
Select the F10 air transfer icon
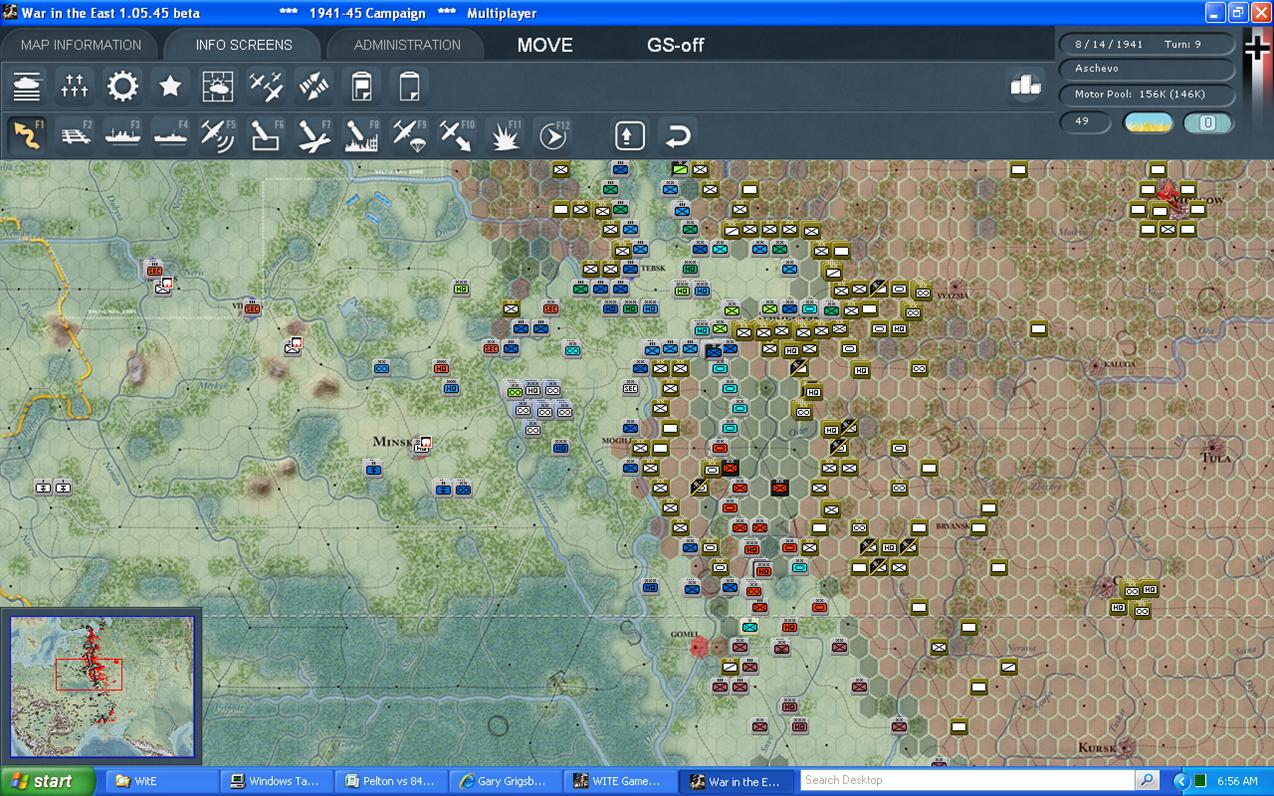pos(457,135)
